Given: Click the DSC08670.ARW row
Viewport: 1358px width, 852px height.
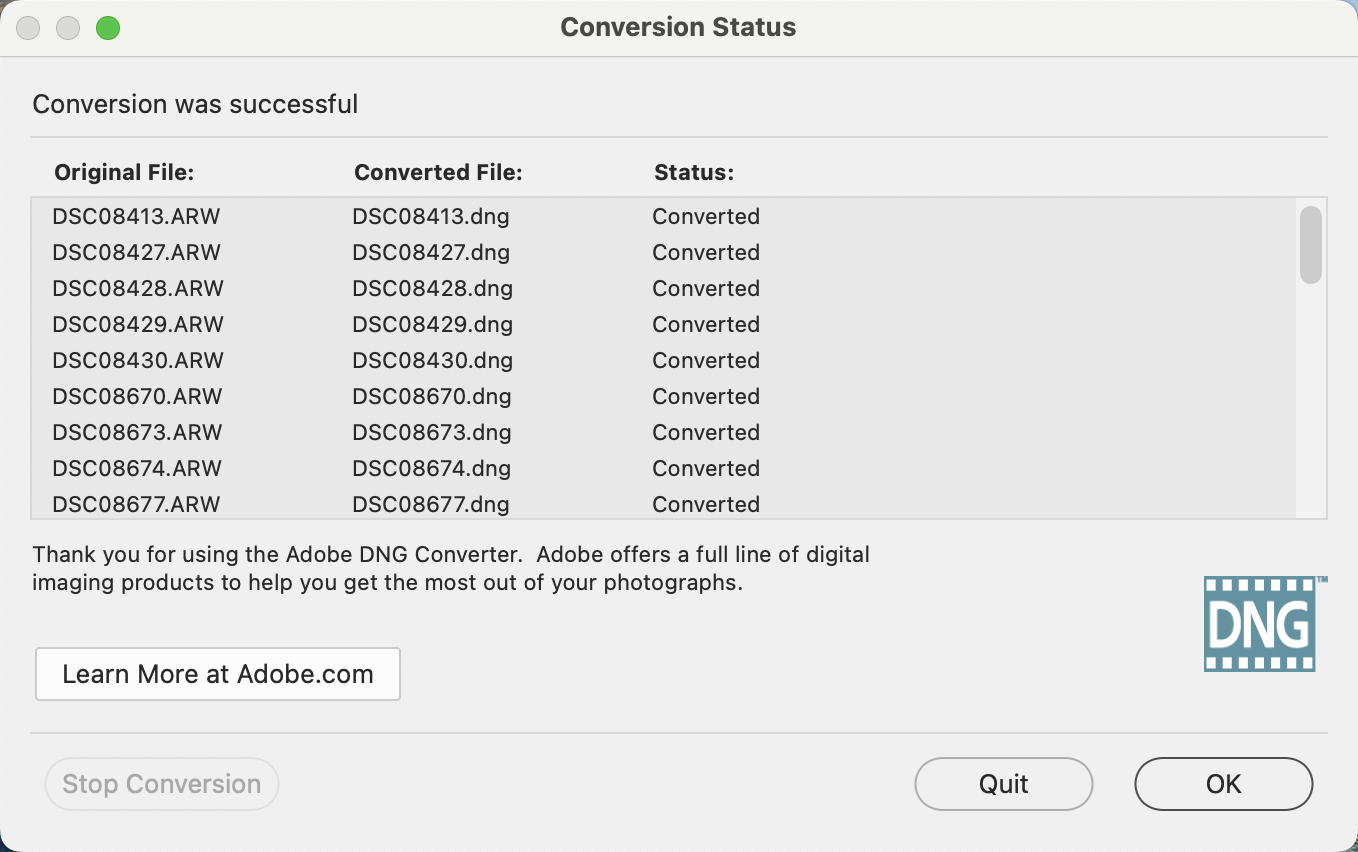Looking at the screenshot, I should click(x=138, y=396).
